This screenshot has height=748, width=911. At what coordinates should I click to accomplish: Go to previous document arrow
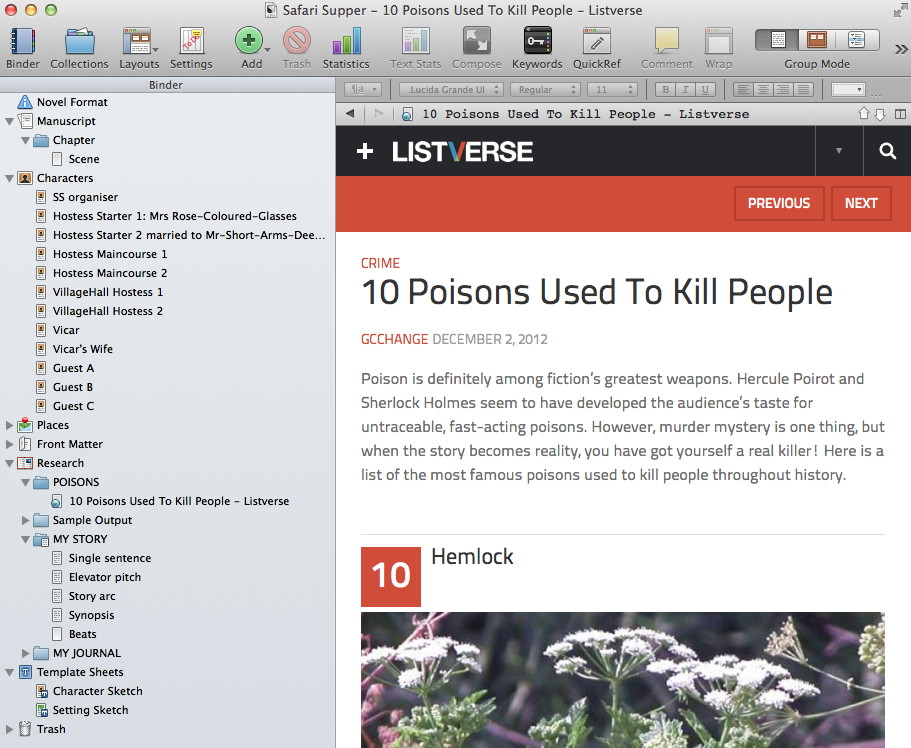864,114
